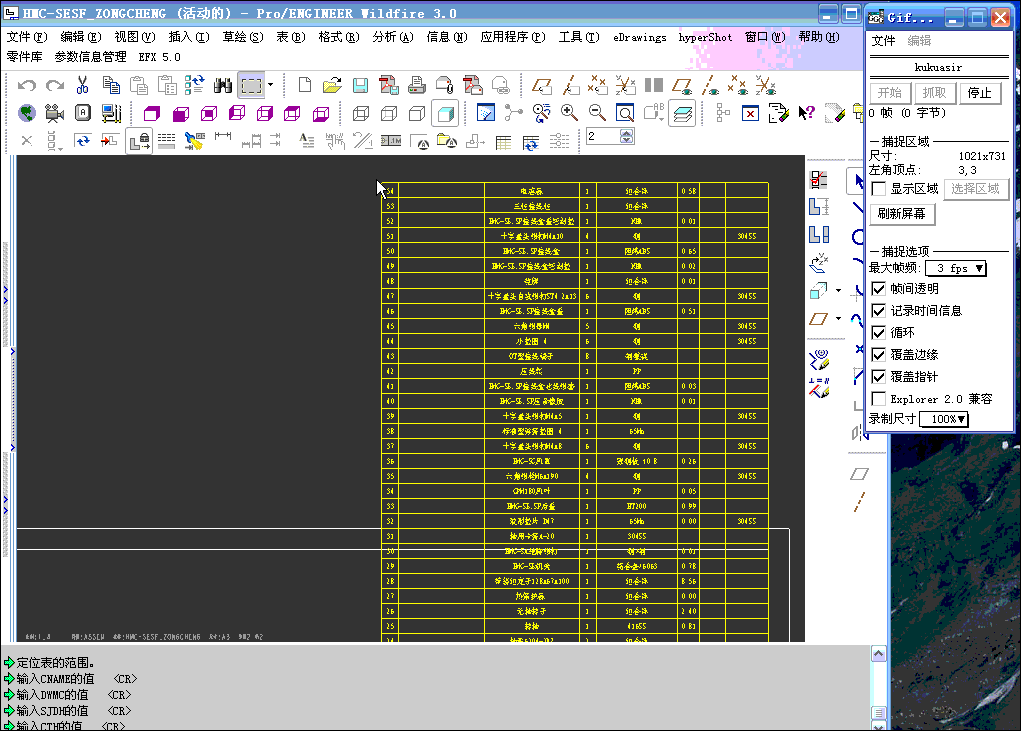Click the 刷新屏幕 button
Image resolution: width=1021 pixels, height=731 pixels.
click(902, 214)
